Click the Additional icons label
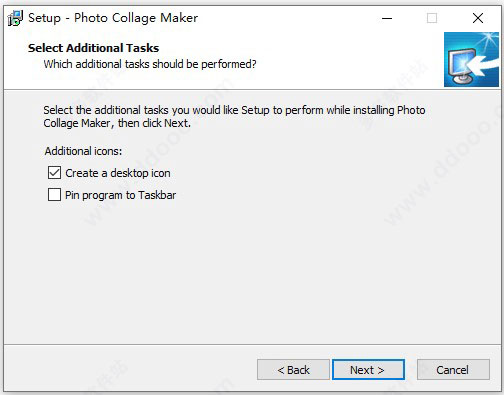Screen dimensions: 504x395 [x=83, y=151]
